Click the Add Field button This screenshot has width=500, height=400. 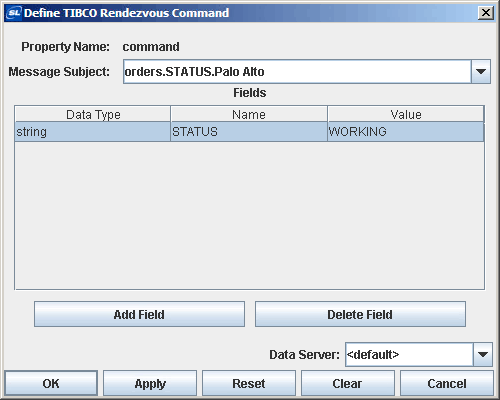tap(139, 314)
